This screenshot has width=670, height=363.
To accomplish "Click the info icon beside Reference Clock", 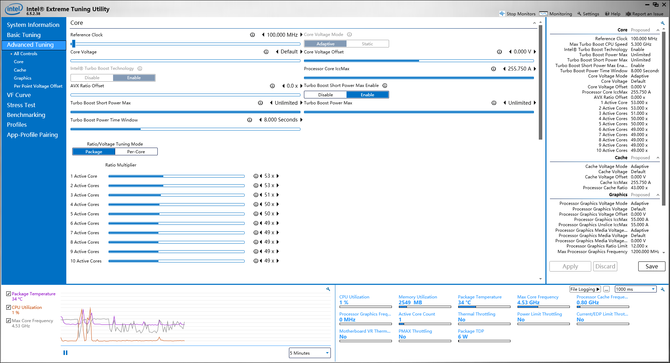I will (x=253, y=35).
